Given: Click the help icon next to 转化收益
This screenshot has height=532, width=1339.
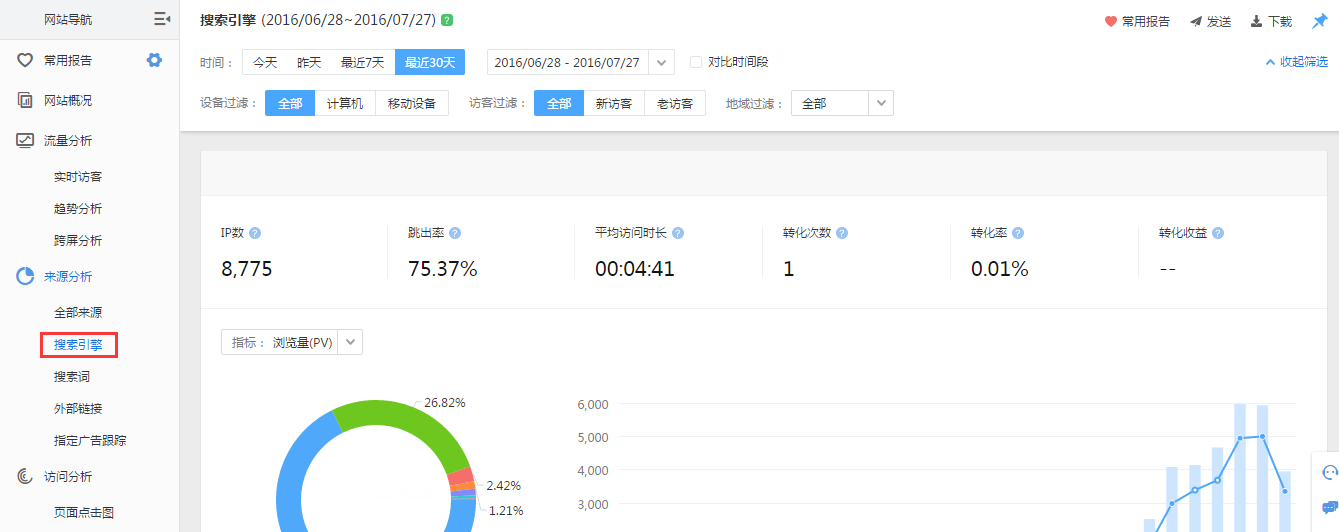Looking at the screenshot, I should click(1218, 233).
